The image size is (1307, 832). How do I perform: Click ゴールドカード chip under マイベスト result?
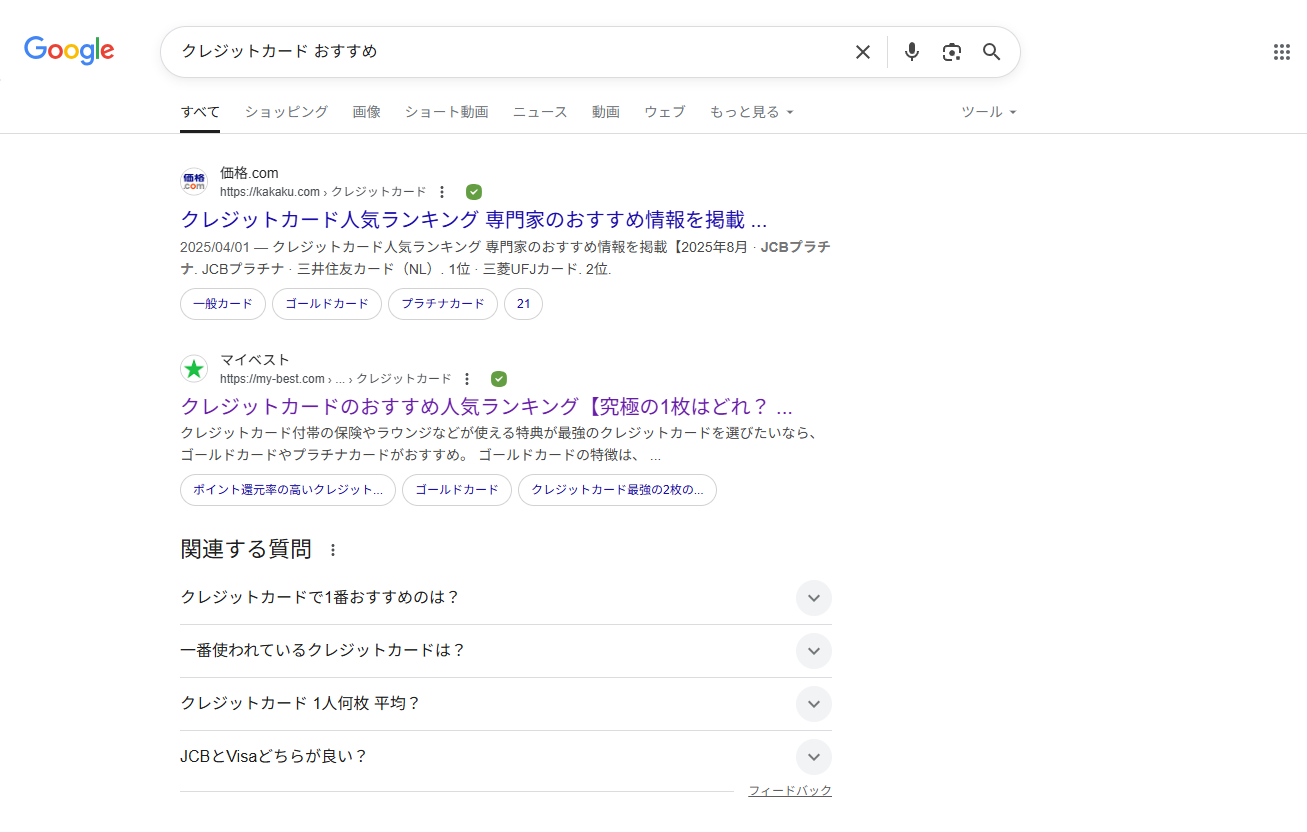457,490
